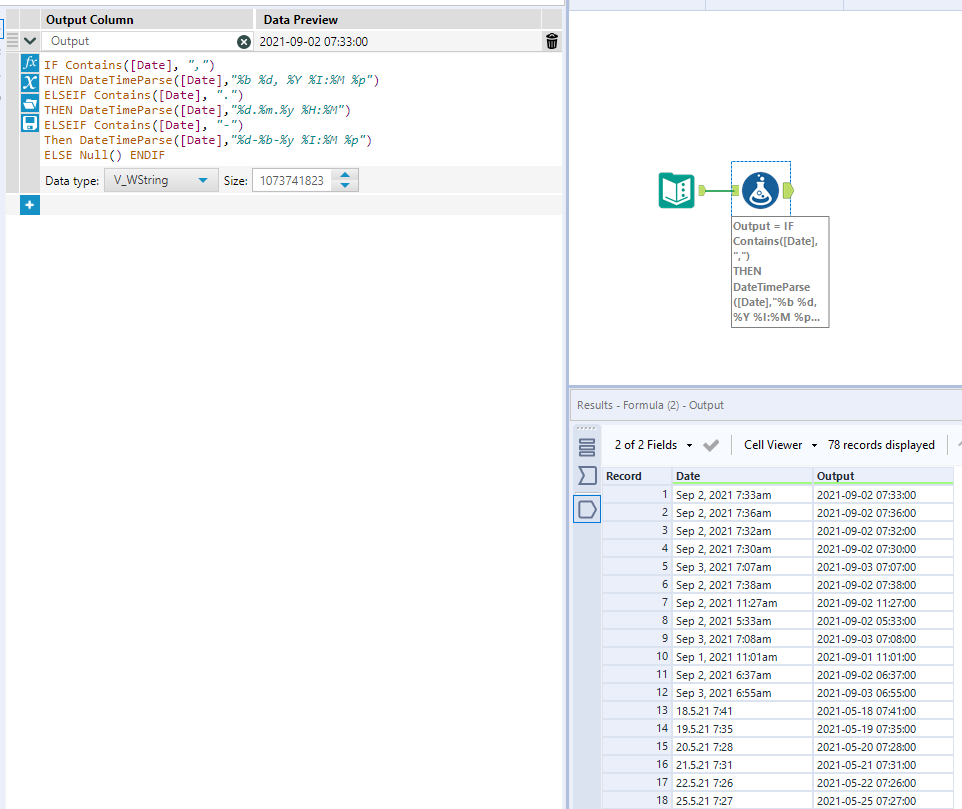The width and height of the screenshot is (962, 809).
Task: Open recent and saved expressions folder icon
Action: (30, 103)
